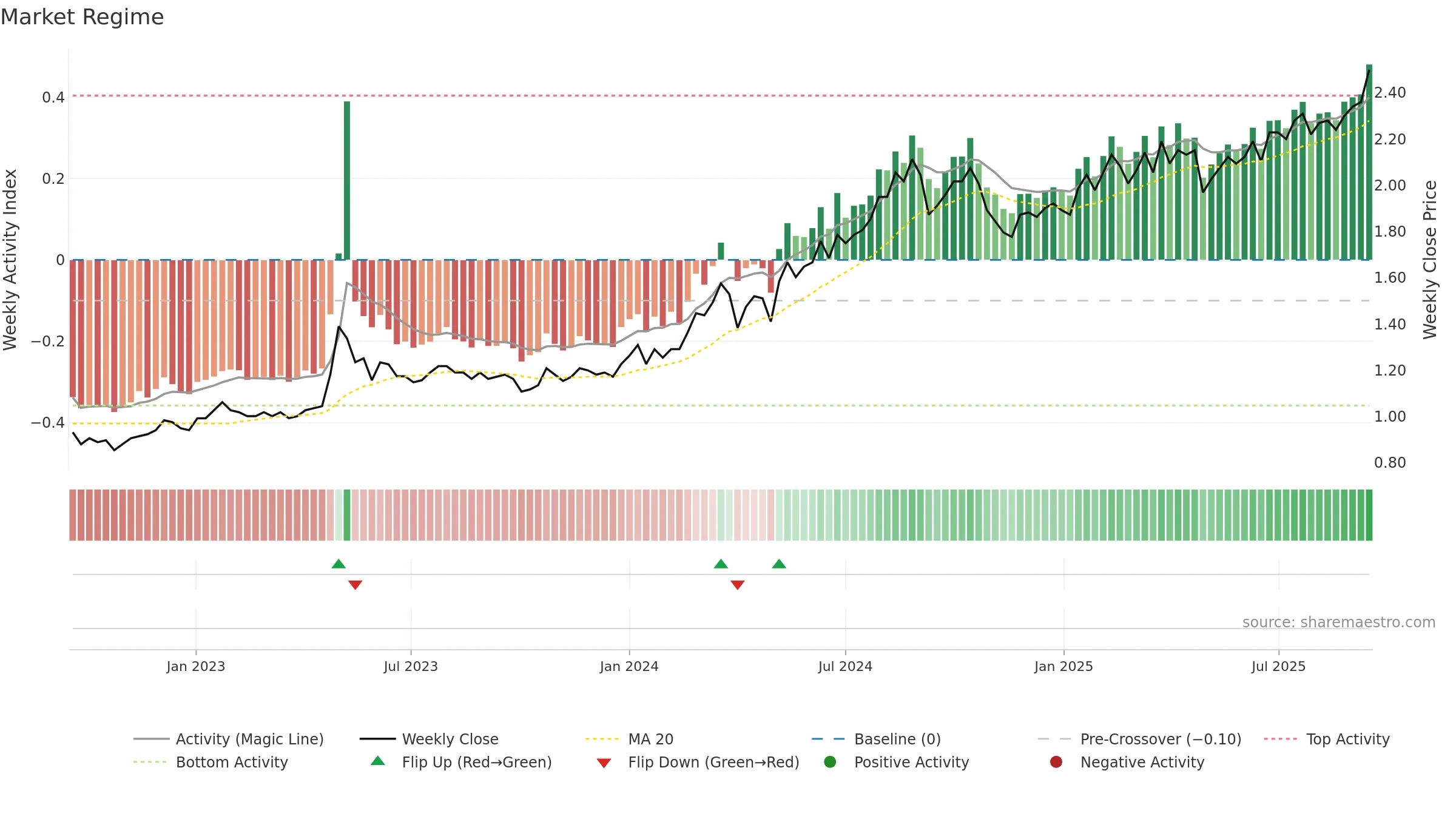
Task: Toggle the Weekly Close legend entry
Action: pos(429,739)
